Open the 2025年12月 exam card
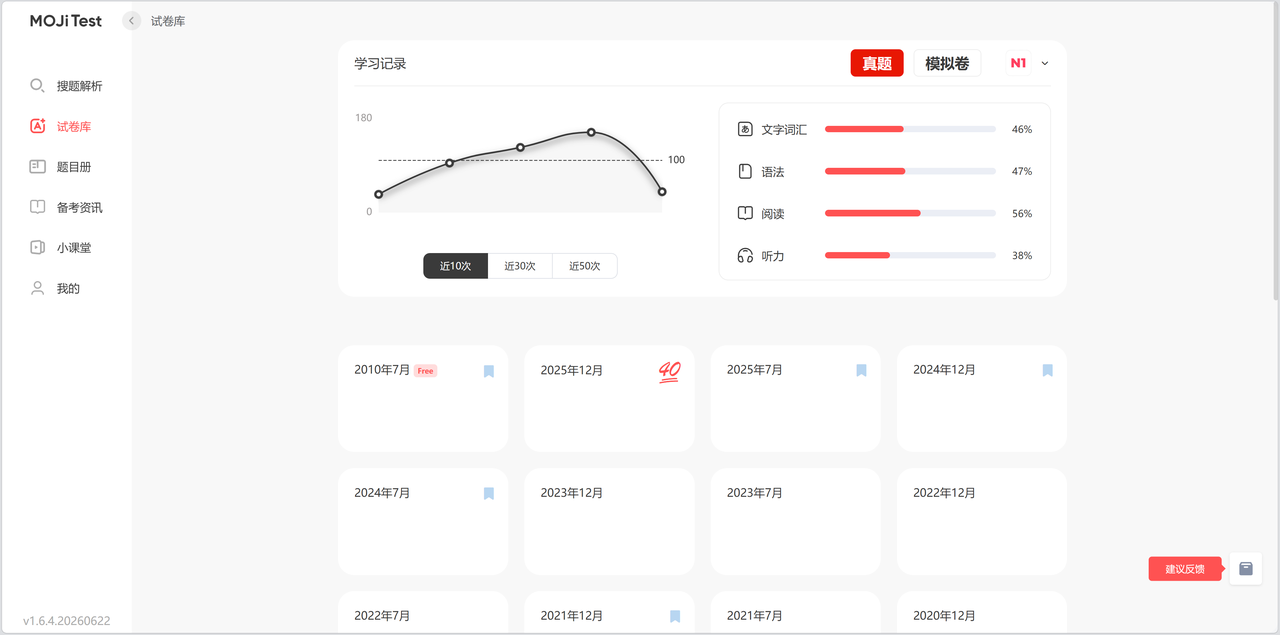Viewport: 1280px width, 635px height. [x=609, y=398]
